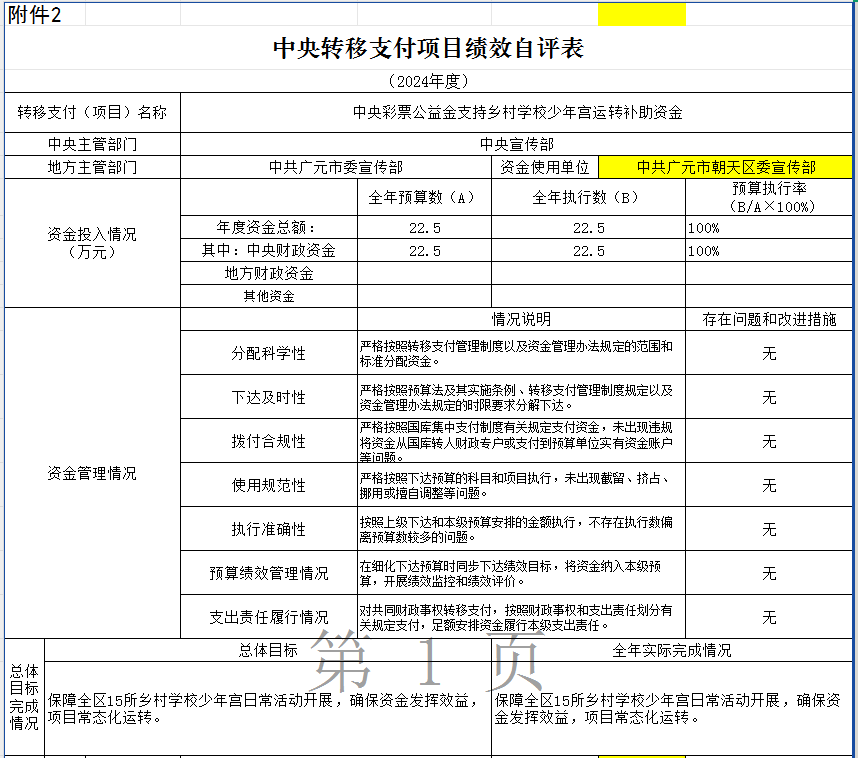Select the empty yellow cell in the top row
This screenshot has height=758, width=858.
click(641, 15)
